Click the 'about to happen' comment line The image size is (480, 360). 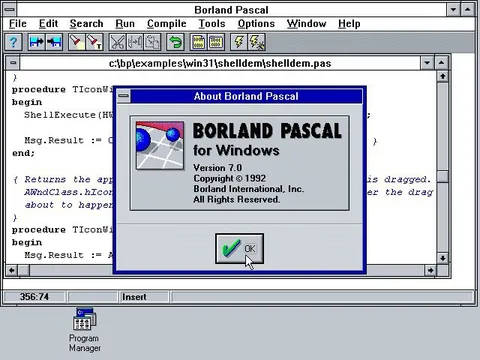click(69, 205)
